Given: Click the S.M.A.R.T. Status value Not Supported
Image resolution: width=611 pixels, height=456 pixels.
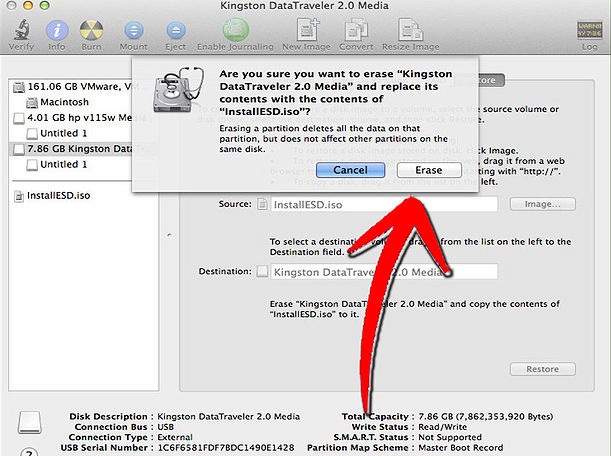Looking at the screenshot, I should tap(450, 437).
